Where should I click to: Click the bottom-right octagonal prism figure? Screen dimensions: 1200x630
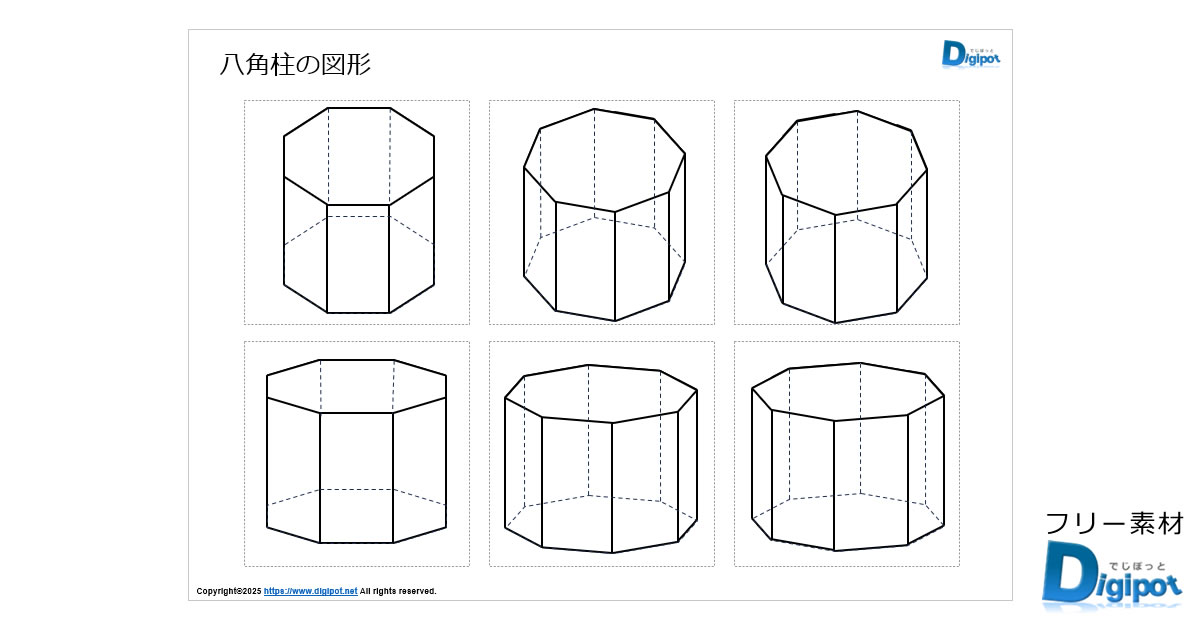coord(847,456)
